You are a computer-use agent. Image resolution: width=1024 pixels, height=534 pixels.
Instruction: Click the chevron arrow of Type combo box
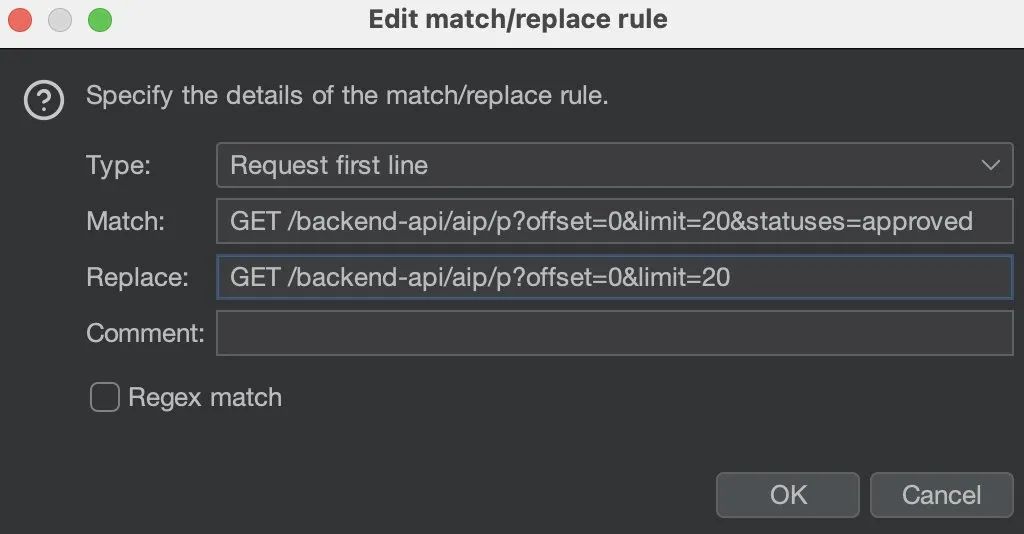[990, 165]
